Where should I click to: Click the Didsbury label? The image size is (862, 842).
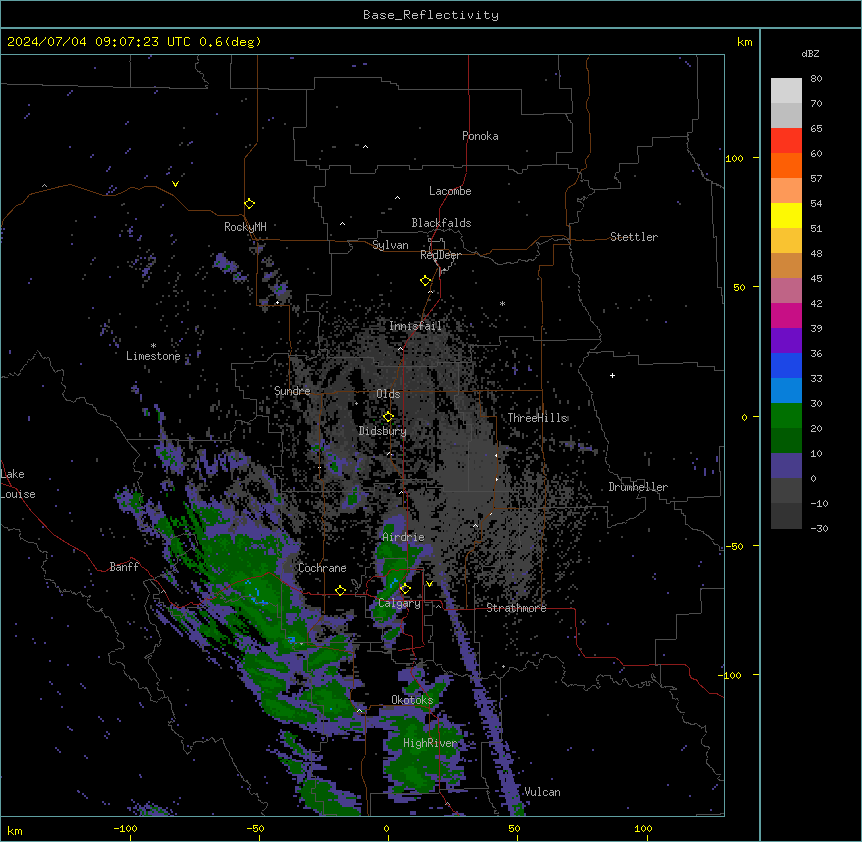(x=383, y=431)
